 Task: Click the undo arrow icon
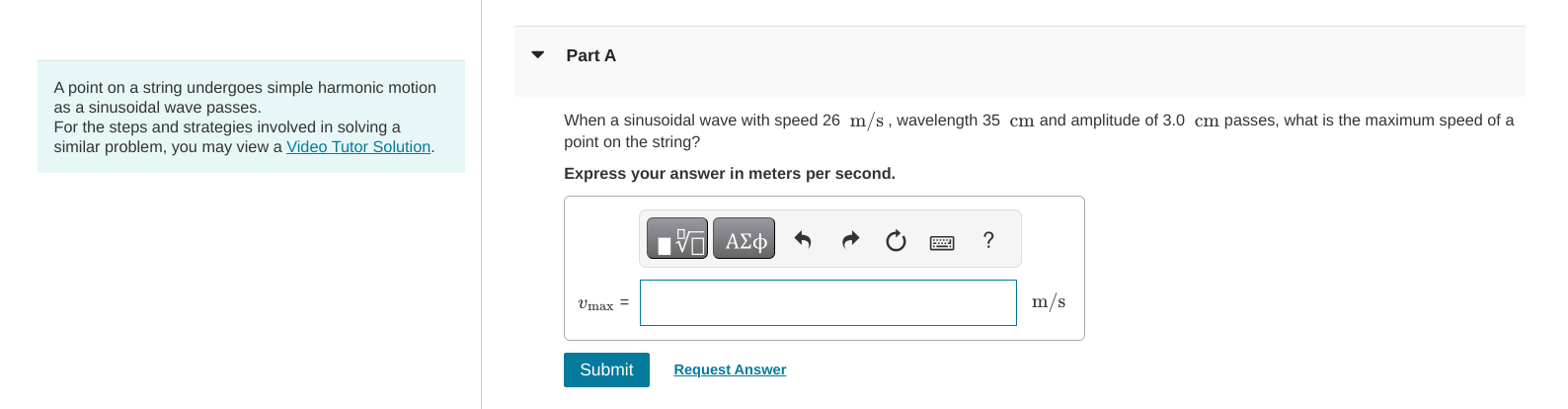(x=803, y=240)
